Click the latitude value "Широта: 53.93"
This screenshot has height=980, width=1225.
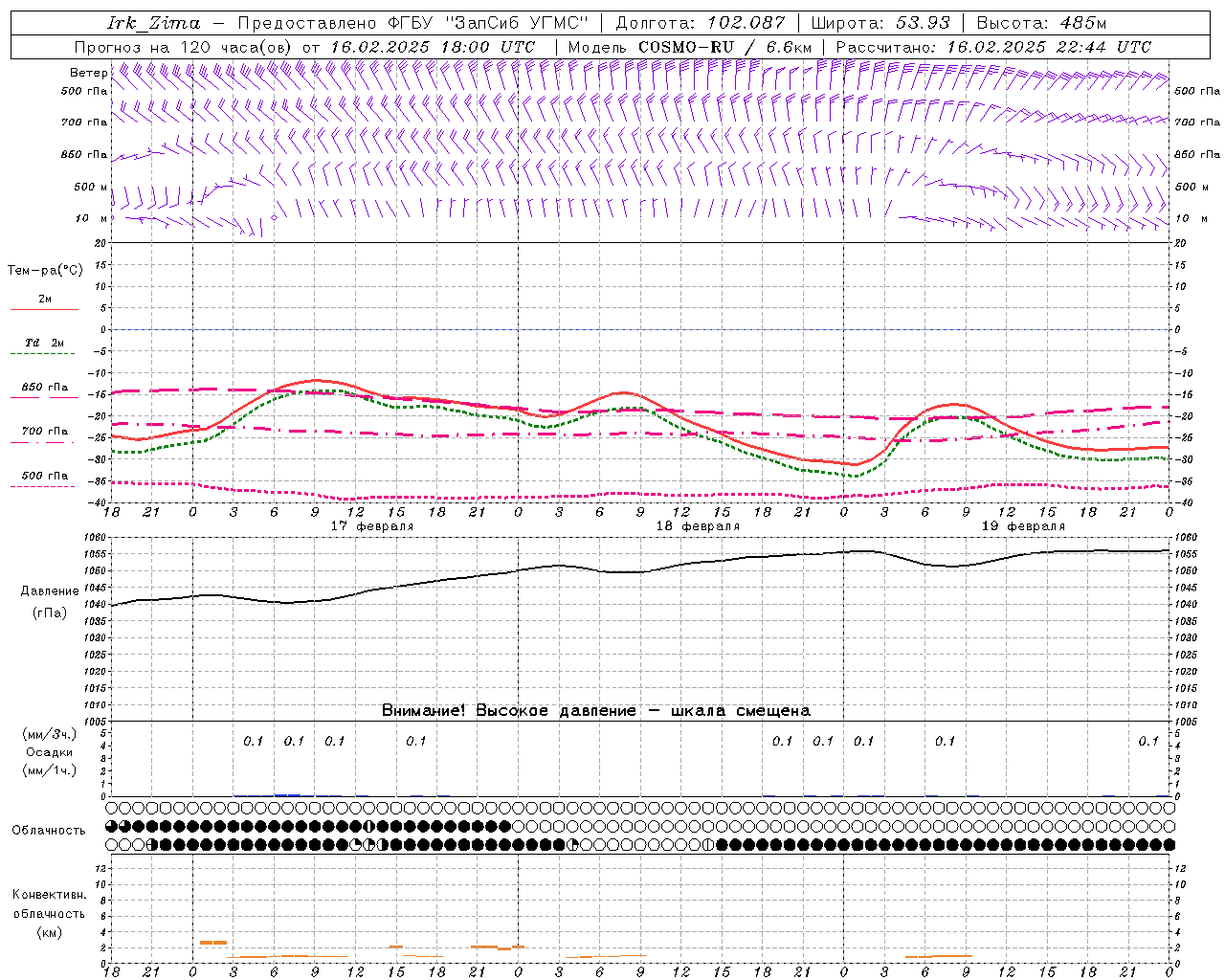tap(881, 23)
